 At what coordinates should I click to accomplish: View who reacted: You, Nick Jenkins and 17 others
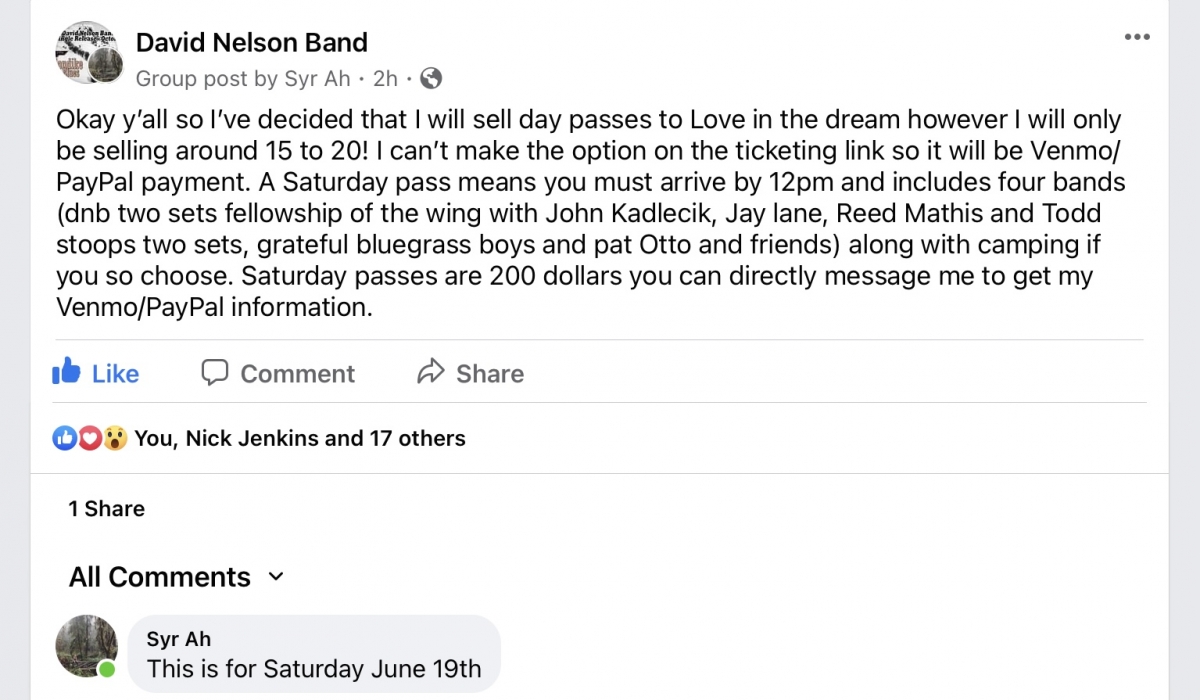[x=300, y=438]
